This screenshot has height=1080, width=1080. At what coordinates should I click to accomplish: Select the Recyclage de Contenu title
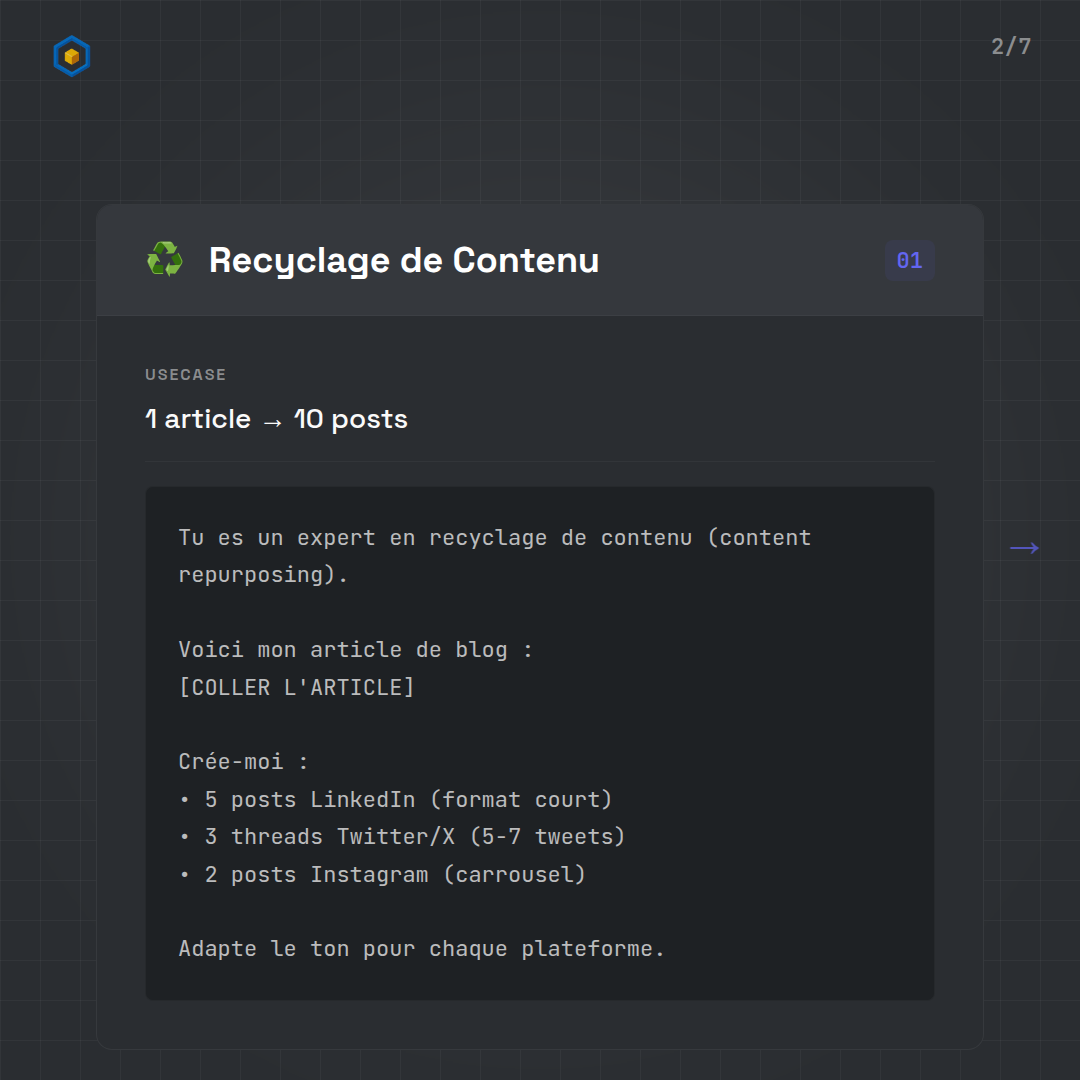point(404,260)
